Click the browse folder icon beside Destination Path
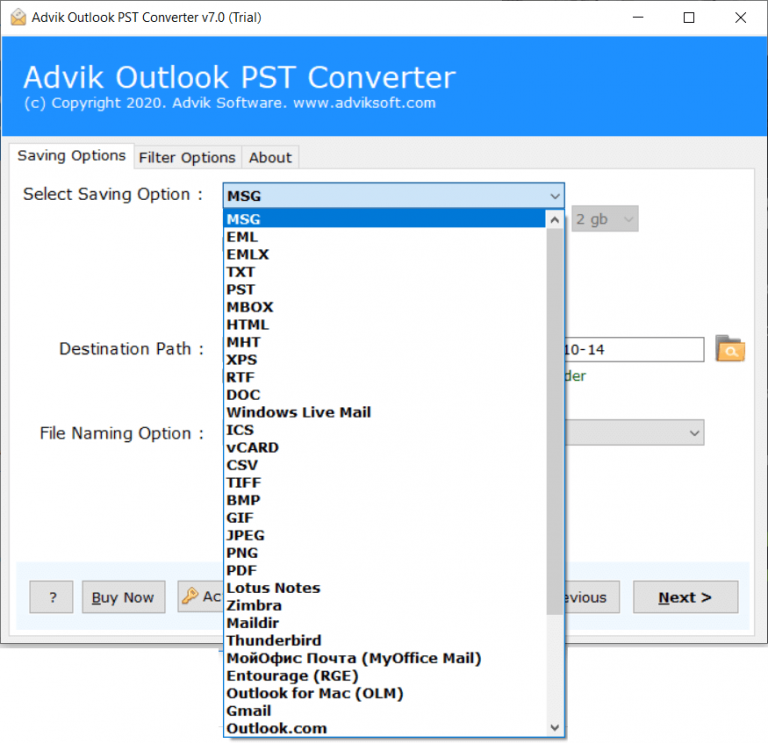The image size is (768, 743). 730,349
